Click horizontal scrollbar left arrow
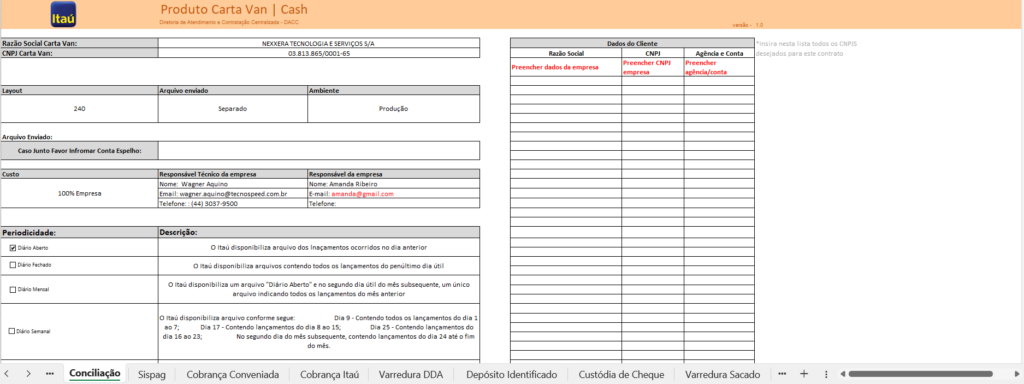The width and height of the screenshot is (1024, 384). tap(842, 374)
